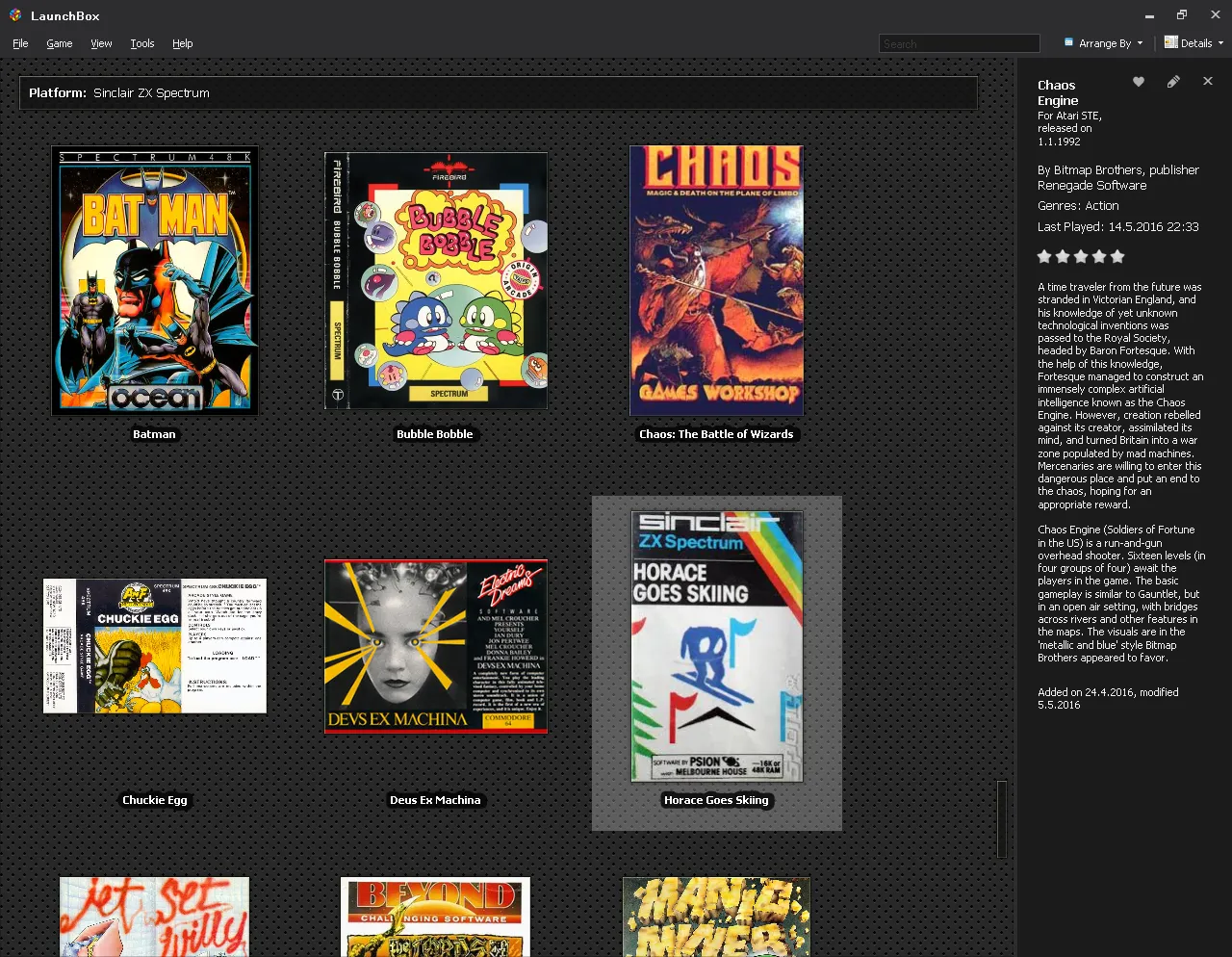Select the Chuckie Egg cassette inlay
1232x957 pixels.
(155, 646)
